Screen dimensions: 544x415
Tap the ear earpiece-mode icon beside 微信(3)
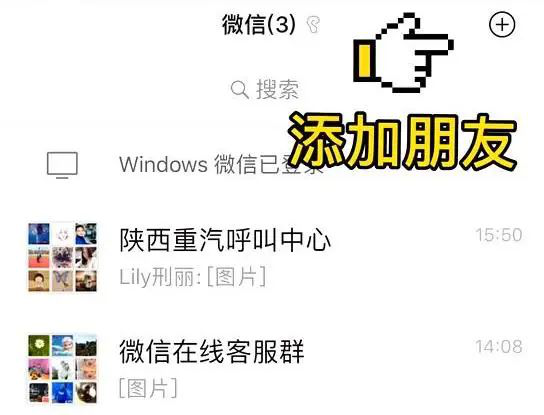coord(314,25)
